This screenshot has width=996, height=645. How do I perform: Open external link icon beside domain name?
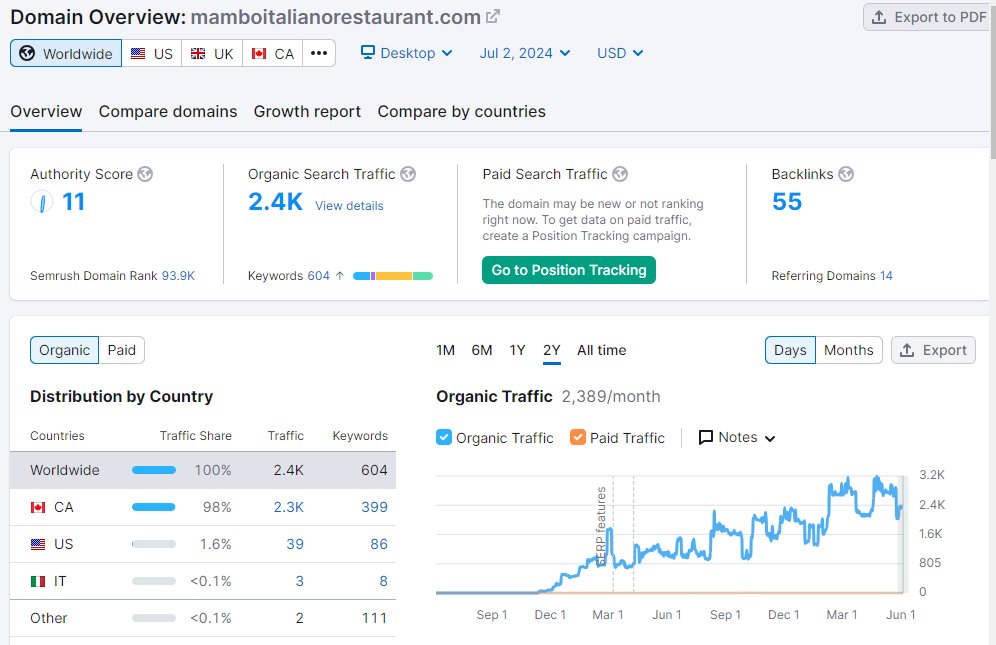point(493,17)
